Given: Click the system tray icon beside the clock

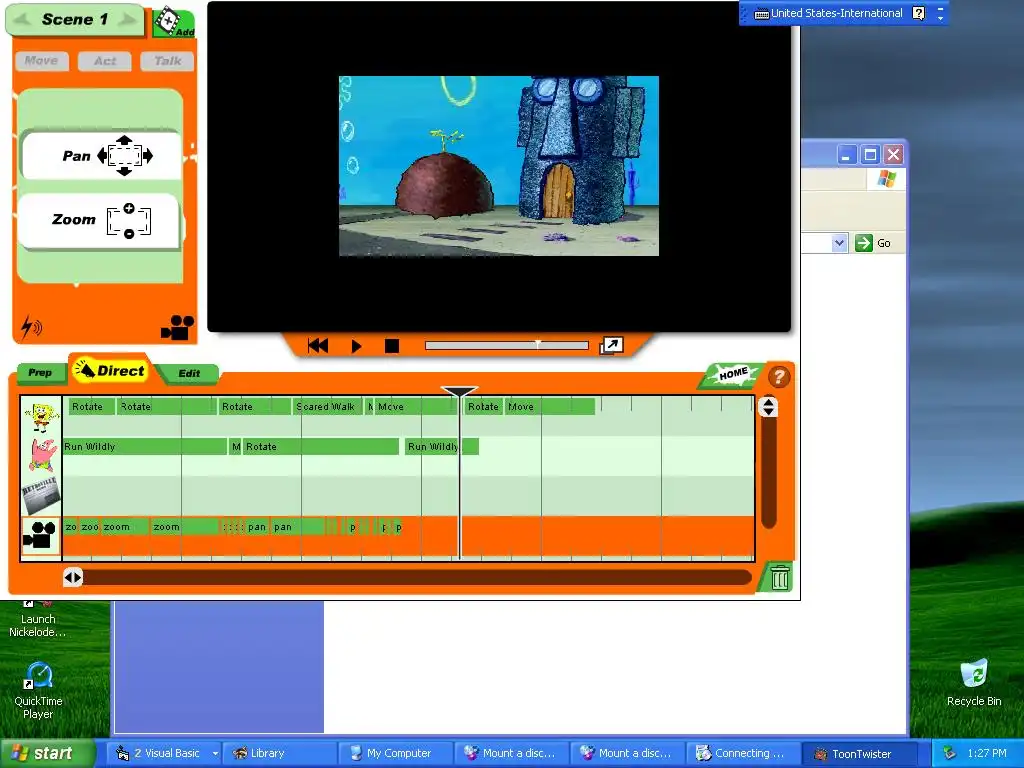Looking at the screenshot, I should click(950, 753).
